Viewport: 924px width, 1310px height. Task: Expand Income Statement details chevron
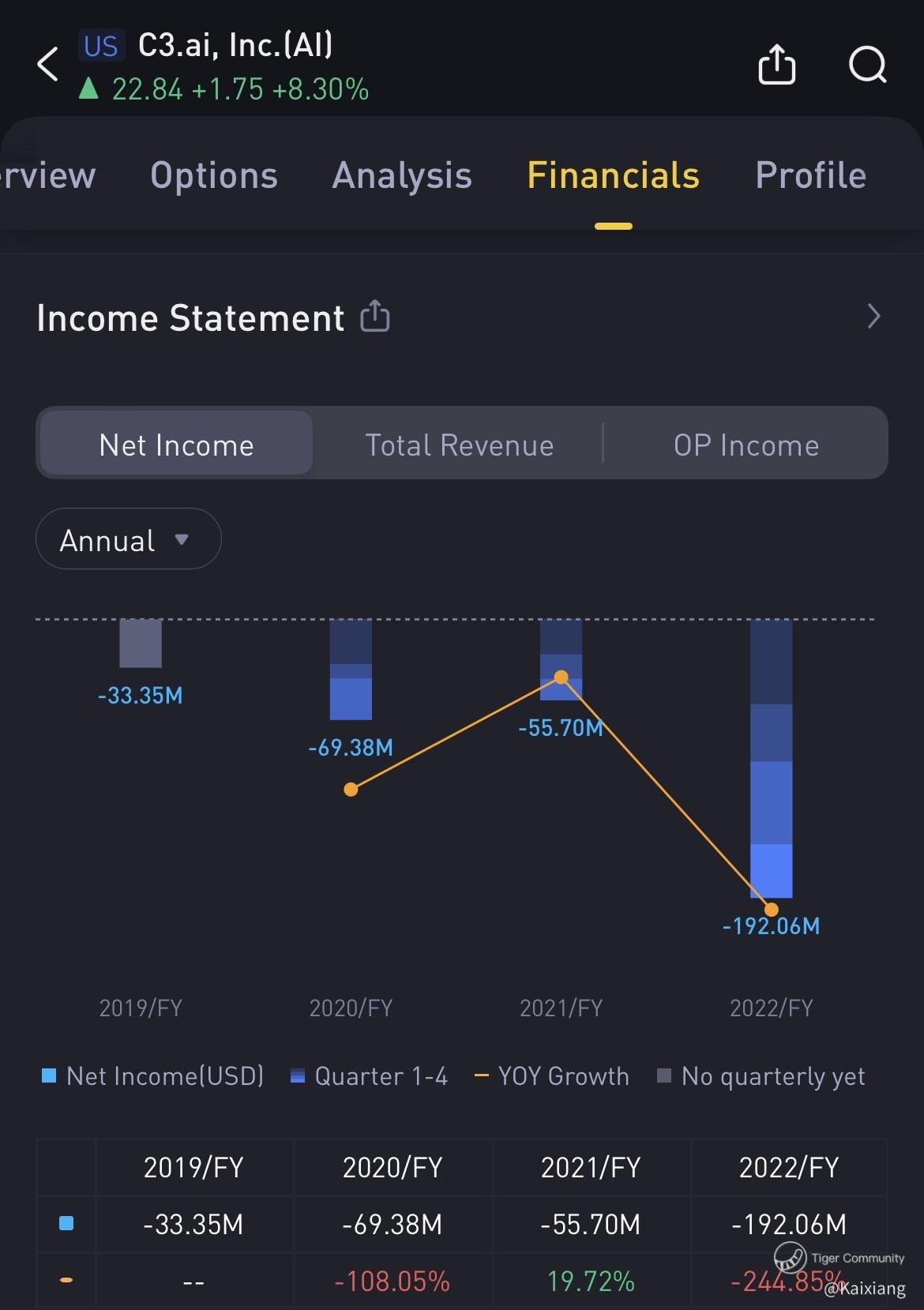(873, 317)
